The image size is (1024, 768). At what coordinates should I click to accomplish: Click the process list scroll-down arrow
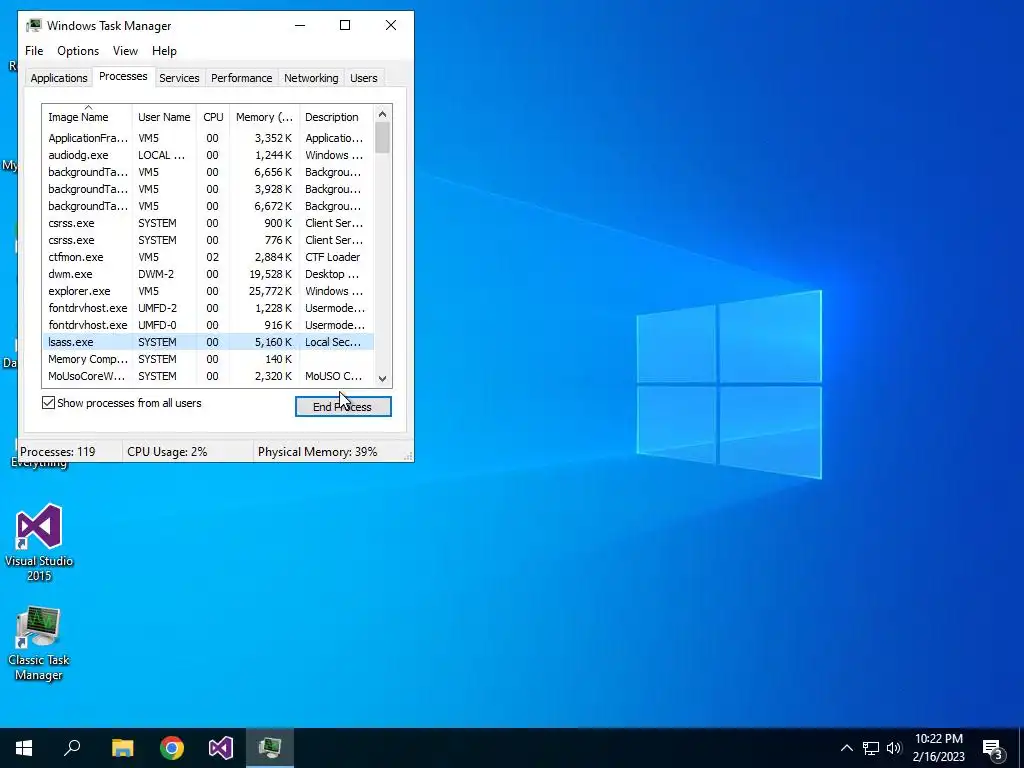(x=383, y=379)
